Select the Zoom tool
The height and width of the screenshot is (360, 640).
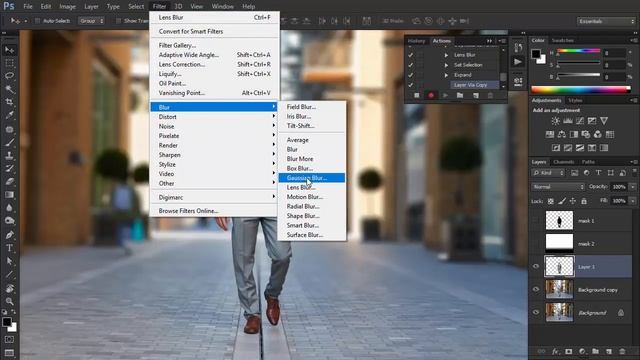(9, 301)
